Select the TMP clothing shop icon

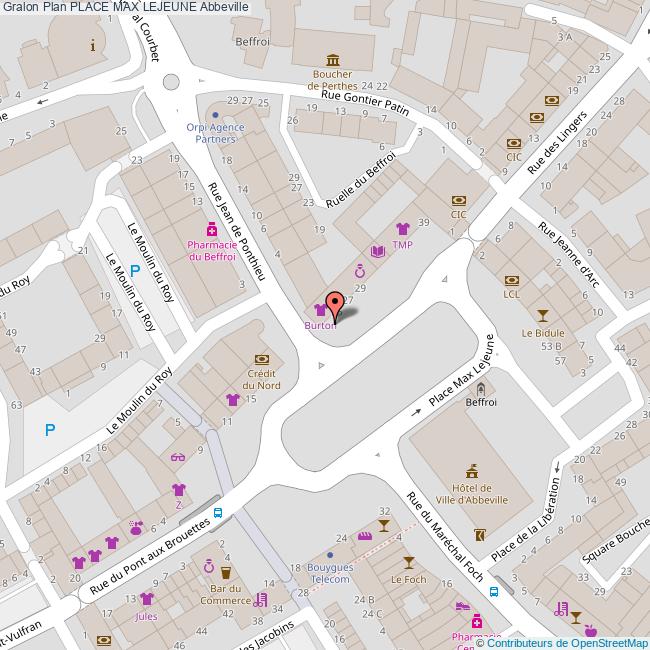pyautogui.click(x=402, y=229)
